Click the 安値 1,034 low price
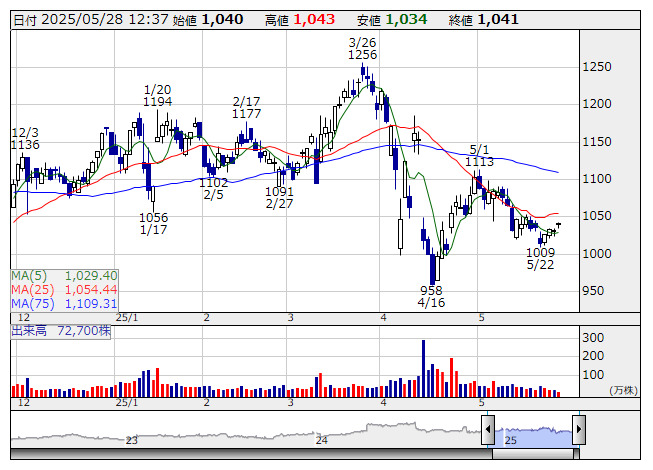This screenshot has height=470, width=653. (x=392, y=20)
